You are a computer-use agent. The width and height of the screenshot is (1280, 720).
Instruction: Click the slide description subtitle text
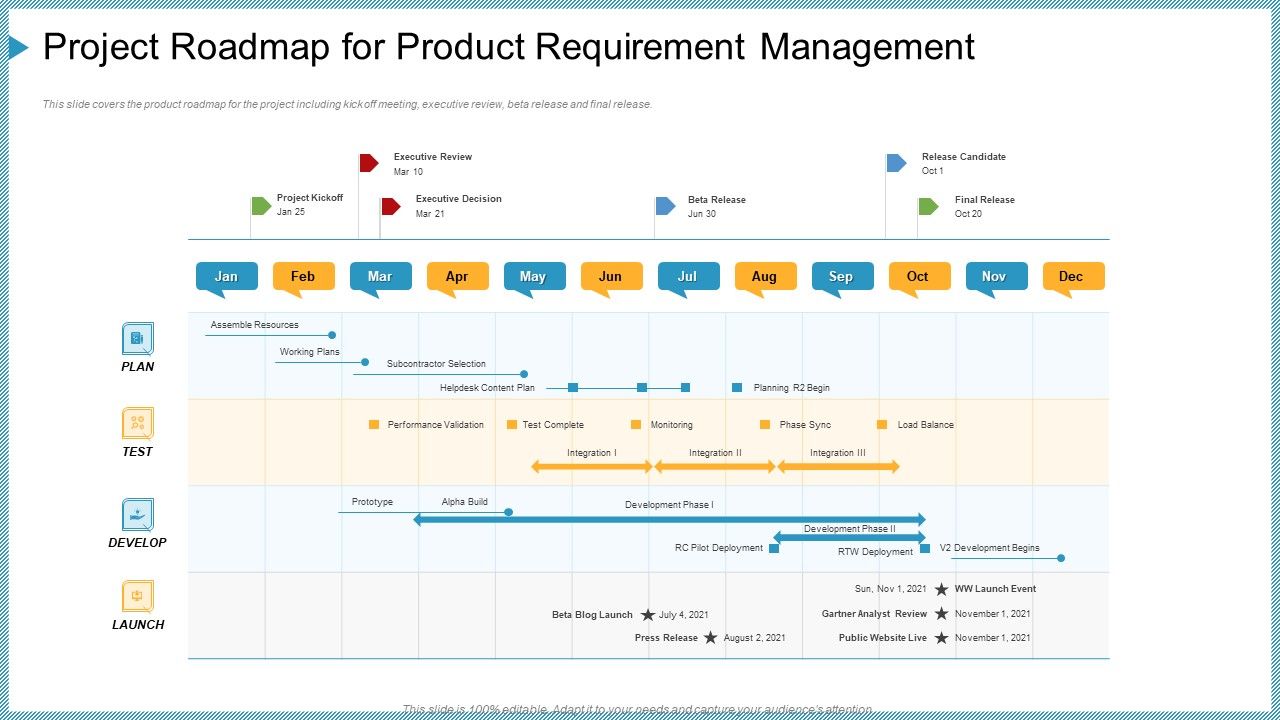click(347, 104)
